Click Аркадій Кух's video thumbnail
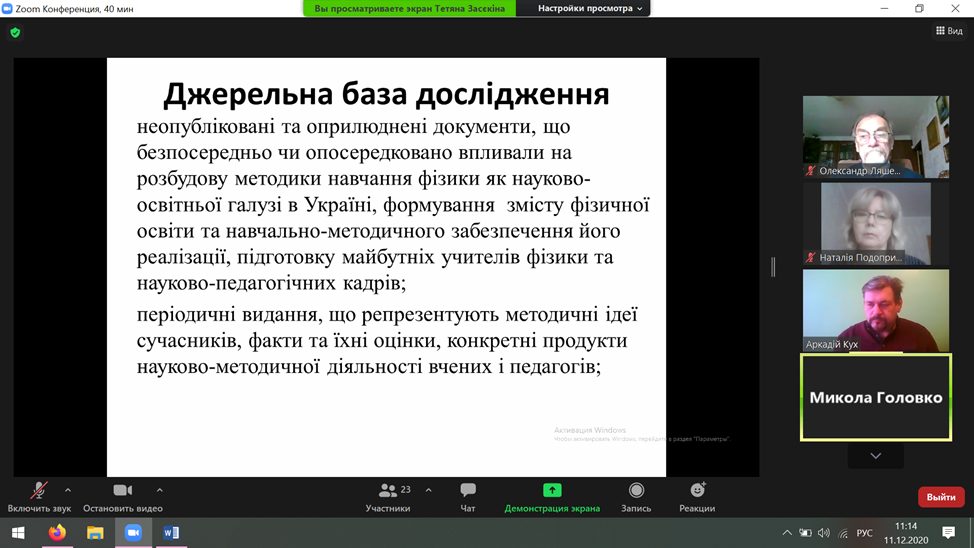The height and width of the screenshot is (548, 974). pyautogui.click(x=876, y=309)
